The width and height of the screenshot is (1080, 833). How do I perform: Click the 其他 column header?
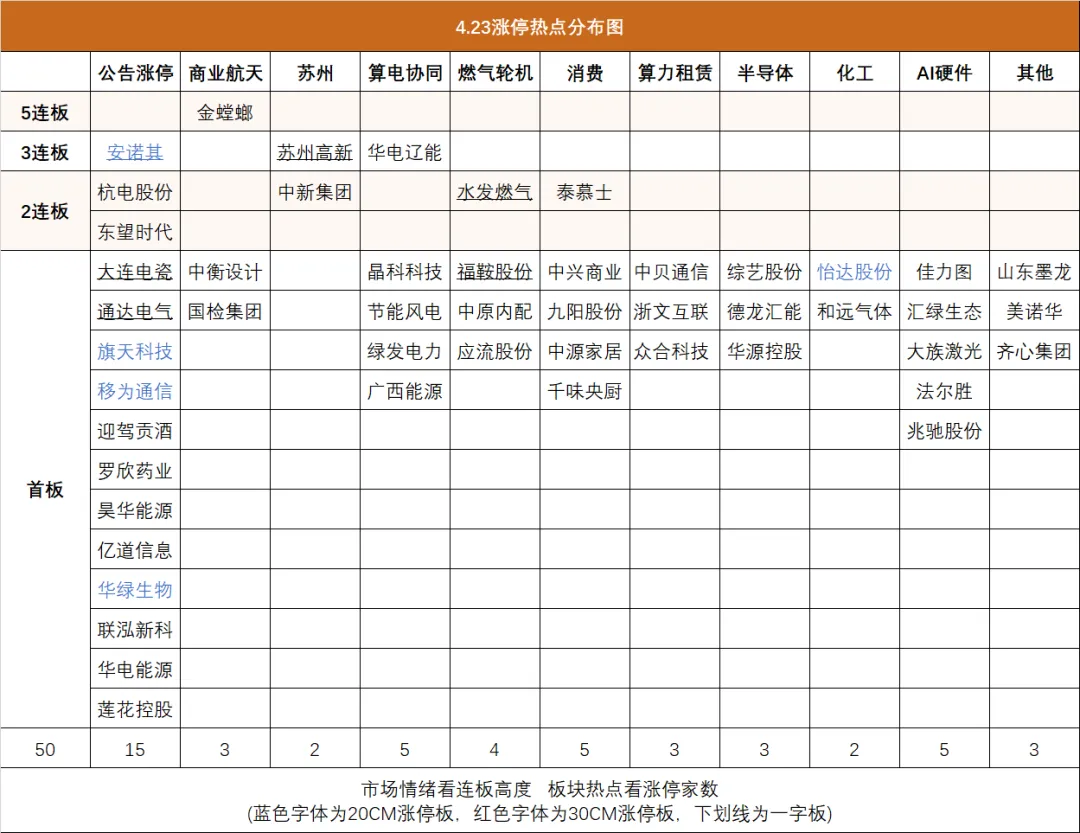tap(1035, 72)
